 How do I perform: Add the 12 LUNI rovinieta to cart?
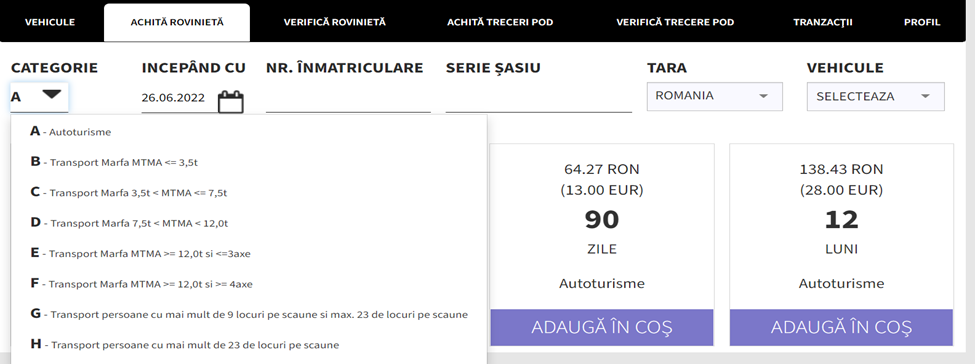(x=841, y=327)
